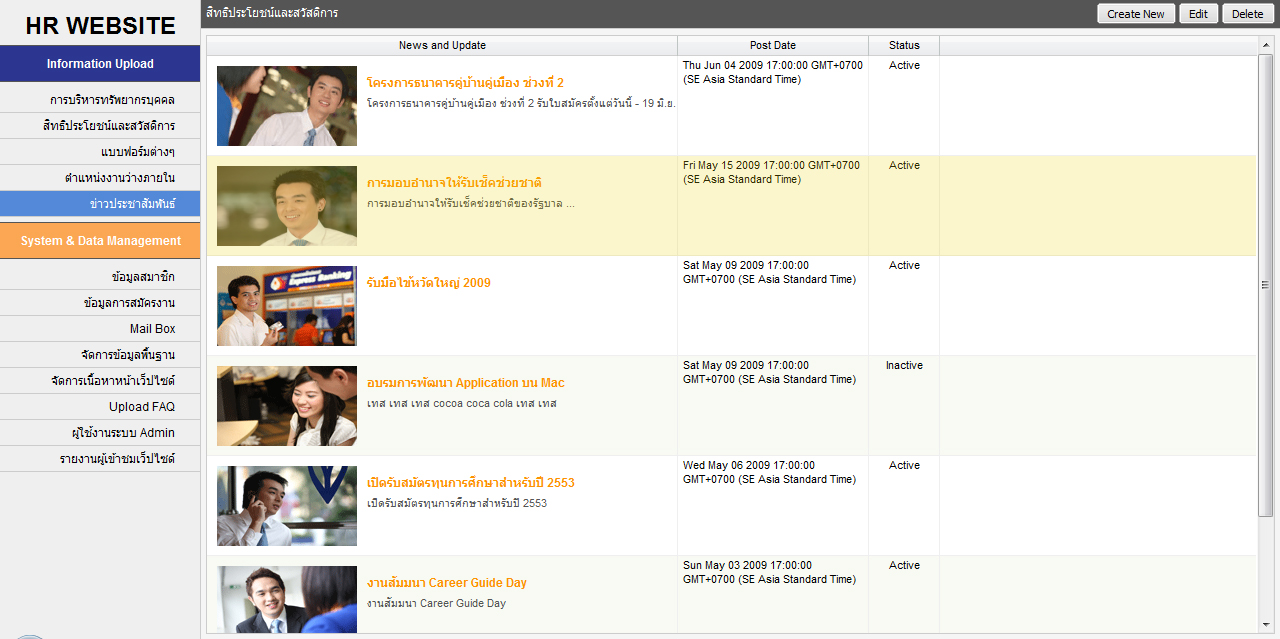This screenshot has width=1280, height=639.
Task: Open the thumbnail for รับมือไข้หวัดใหญ่ 2009
Action: click(x=287, y=306)
